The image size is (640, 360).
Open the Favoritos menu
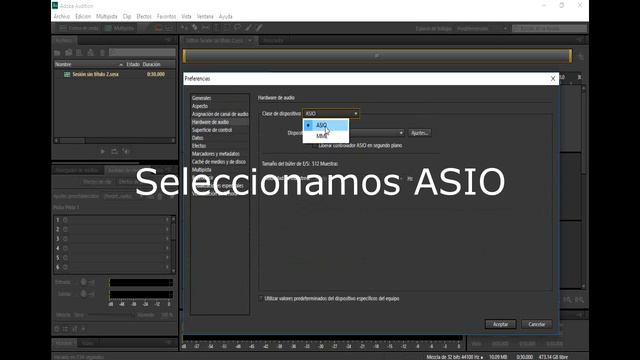tap(166, 16)
